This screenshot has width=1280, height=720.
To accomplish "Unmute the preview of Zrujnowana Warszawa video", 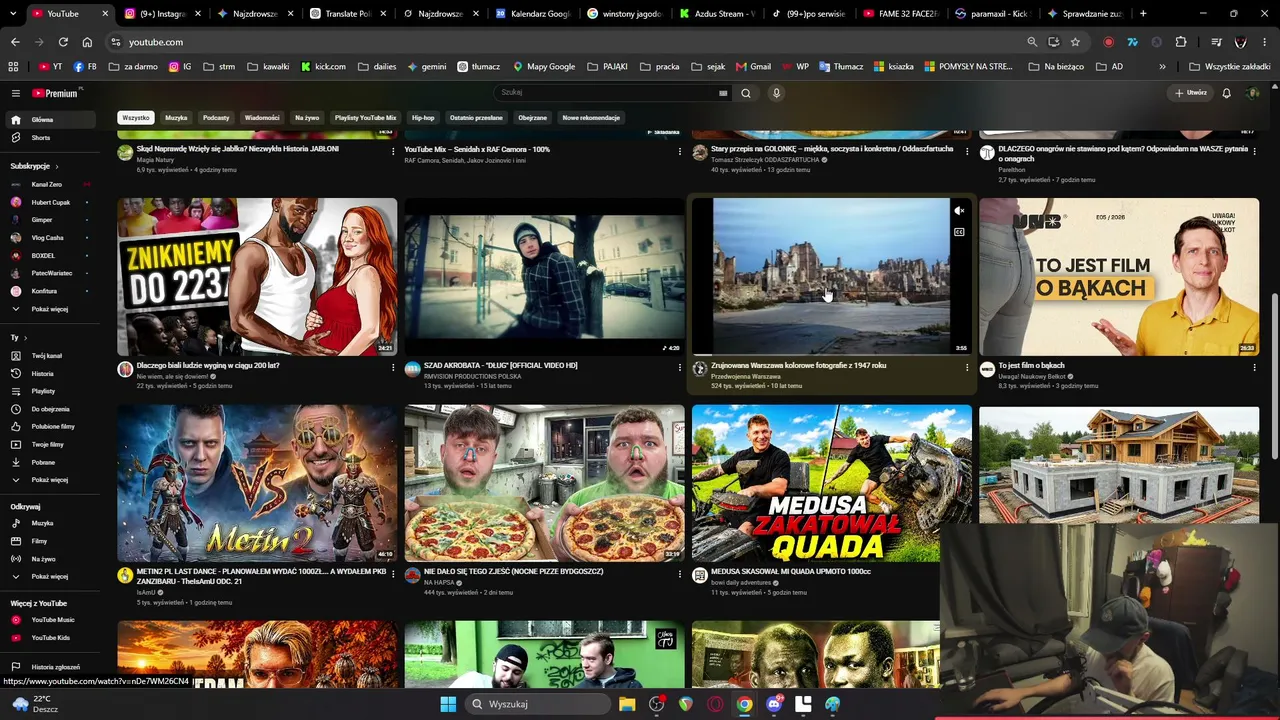I will pyautogui.click(x=959, y=211).
